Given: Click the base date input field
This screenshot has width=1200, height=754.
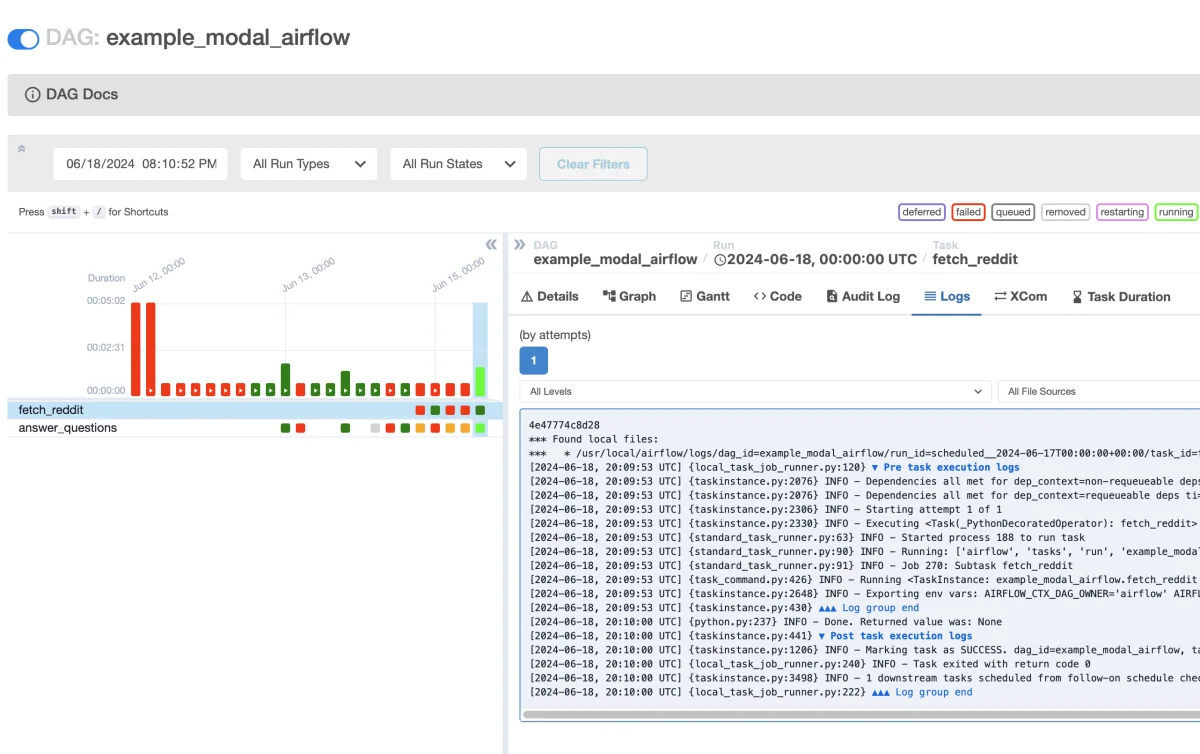Looking at the screenshot, I should coord(140,164).
